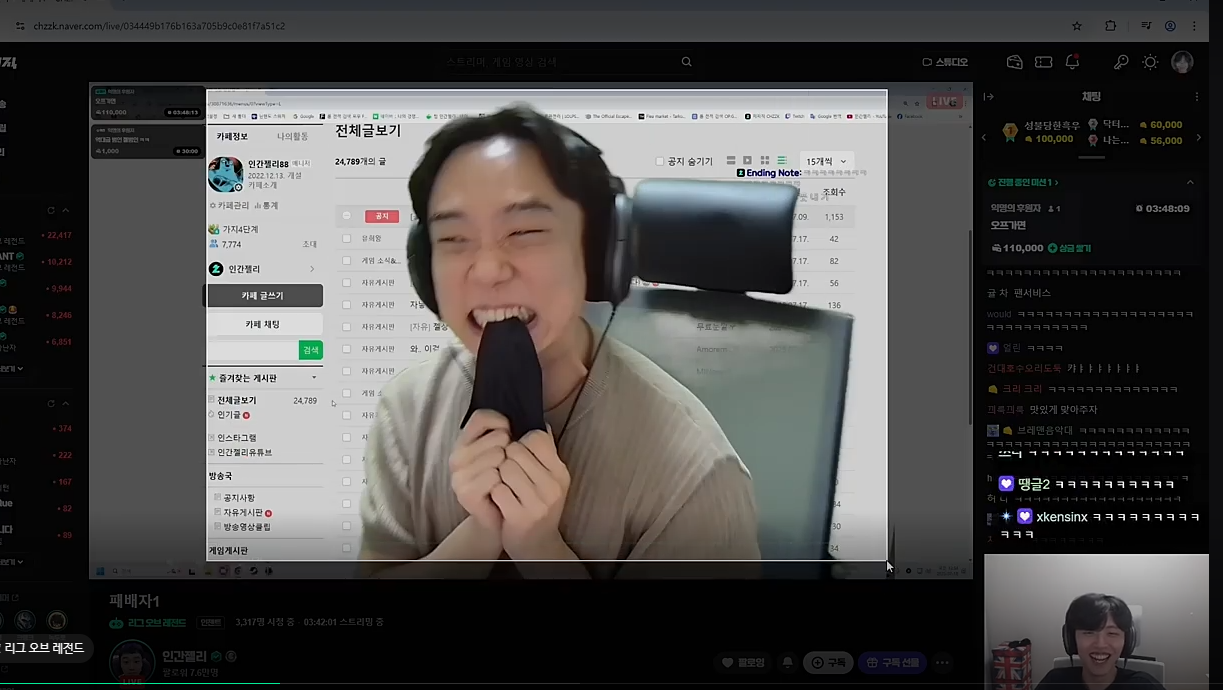Click top donor 성불당한흑우
This screenshot has height=690, width=1223.
click(x=1052, y=125)
